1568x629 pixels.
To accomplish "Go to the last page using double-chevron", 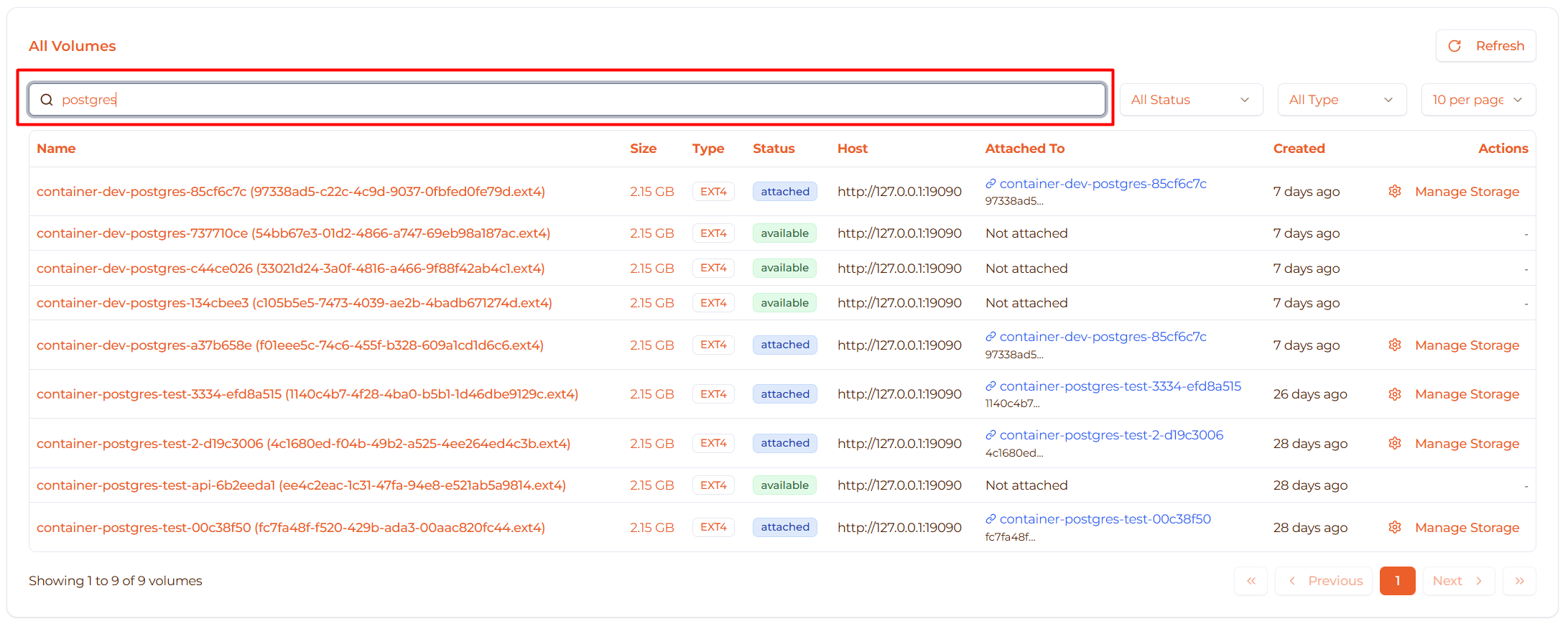I will point(1519,581).
